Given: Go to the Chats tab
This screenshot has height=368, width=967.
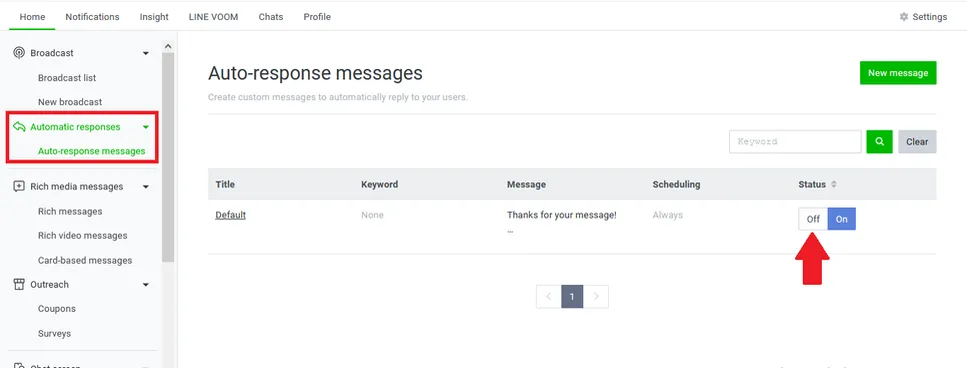Looking at the screenshot, I should click(x=271, y=17).
